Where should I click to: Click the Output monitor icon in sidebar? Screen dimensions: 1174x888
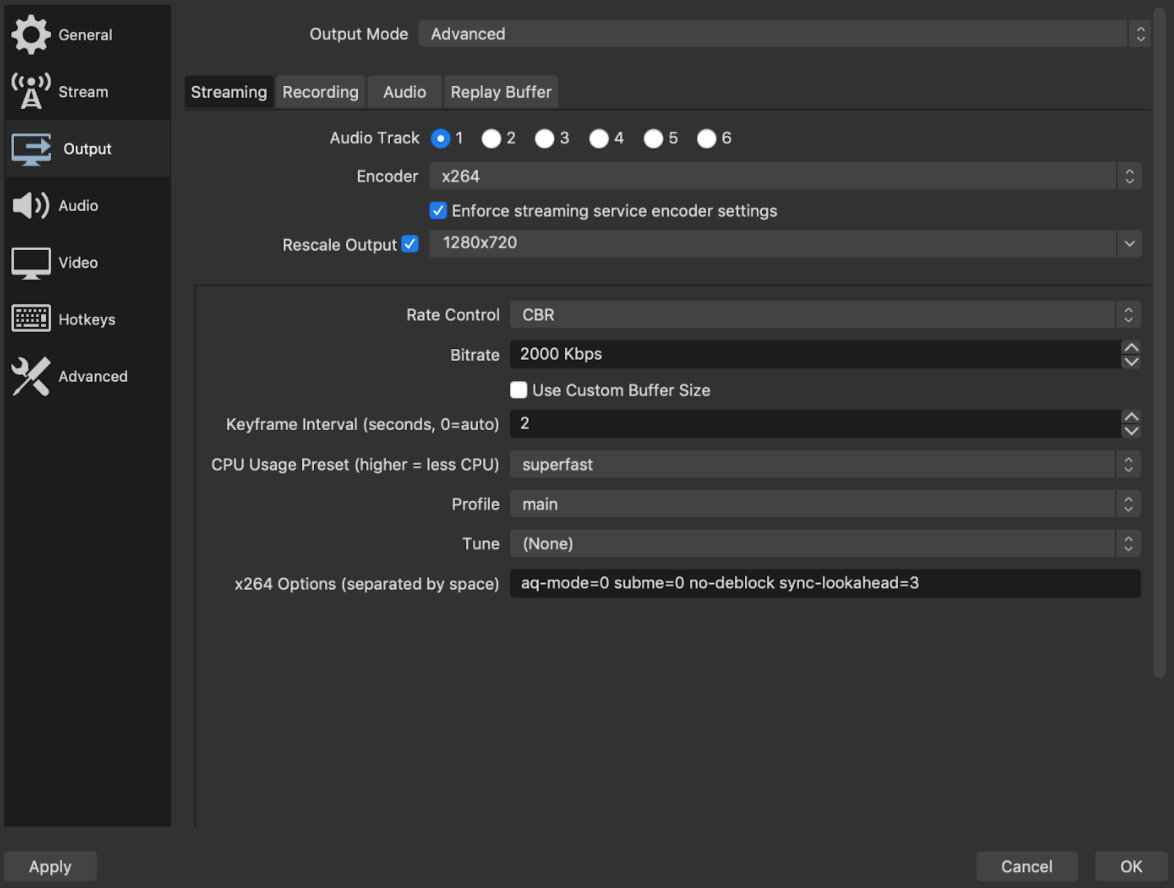pos(31,149)
